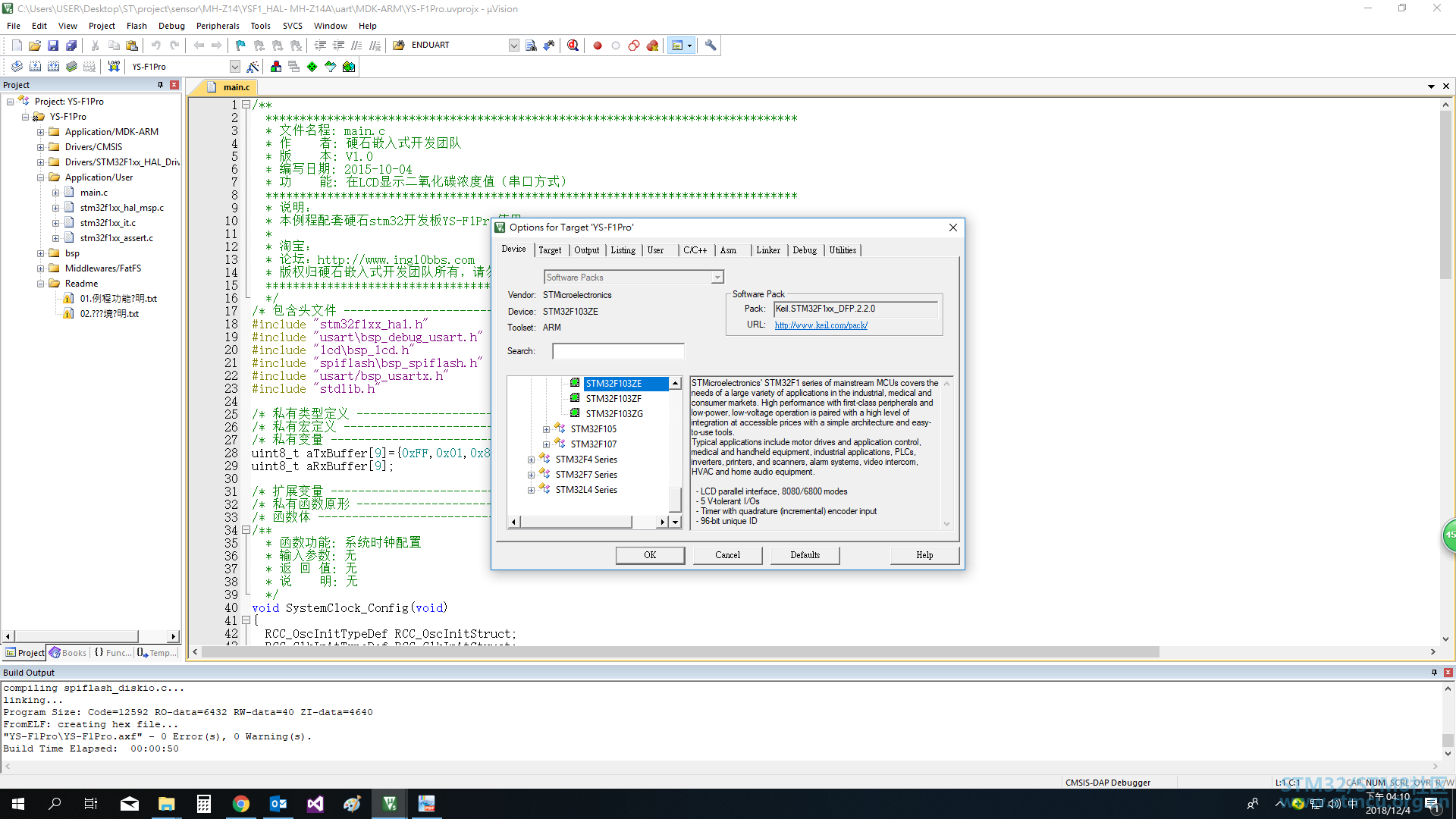Image resolution: width=1456 pixels, height=819 pixels.
Task: Confirm the dialog with OK
Action: point(650,555)
